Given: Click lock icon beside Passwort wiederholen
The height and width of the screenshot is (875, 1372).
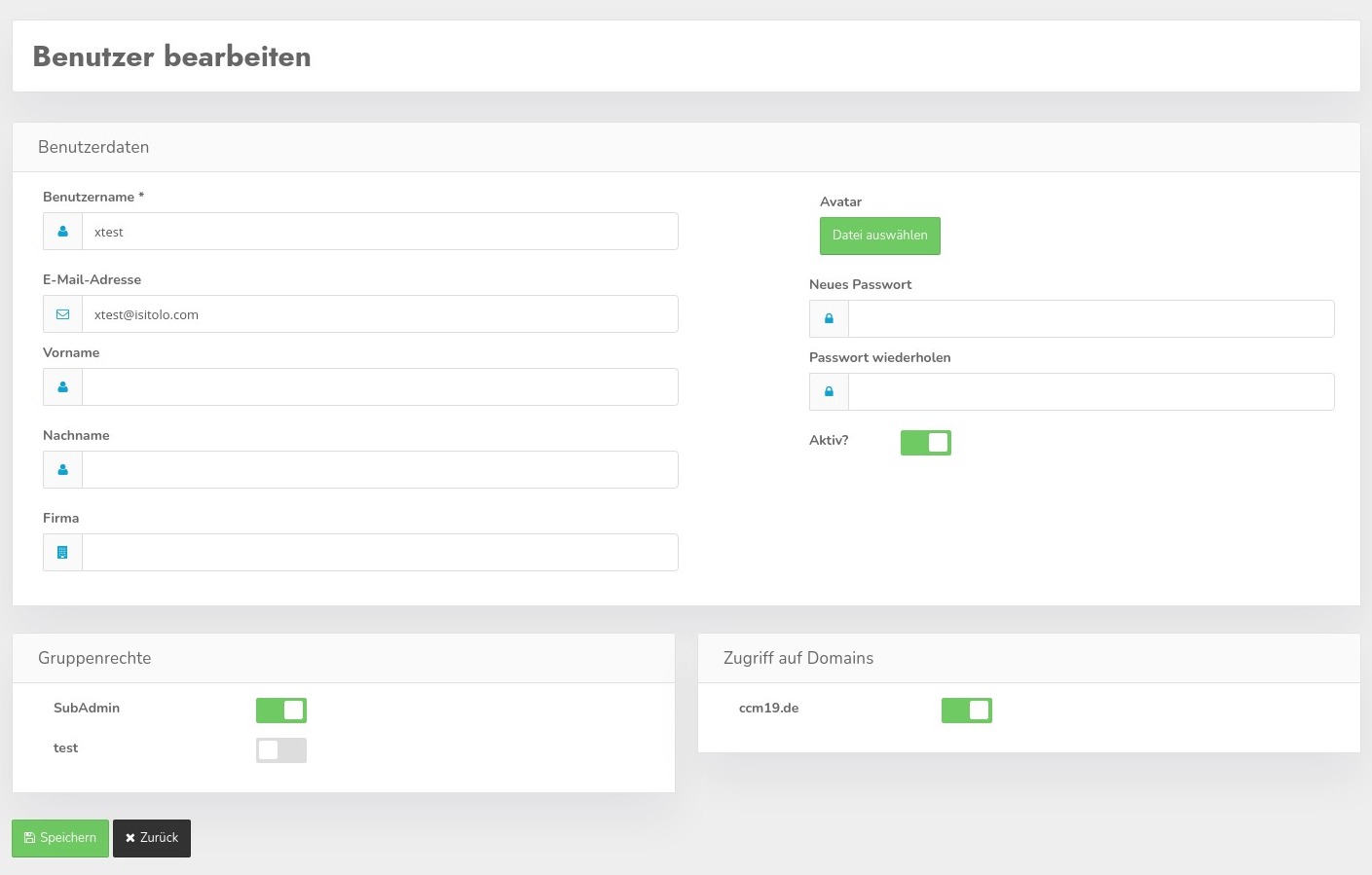Looking at the screenshot, I should [x=829, y=392].
